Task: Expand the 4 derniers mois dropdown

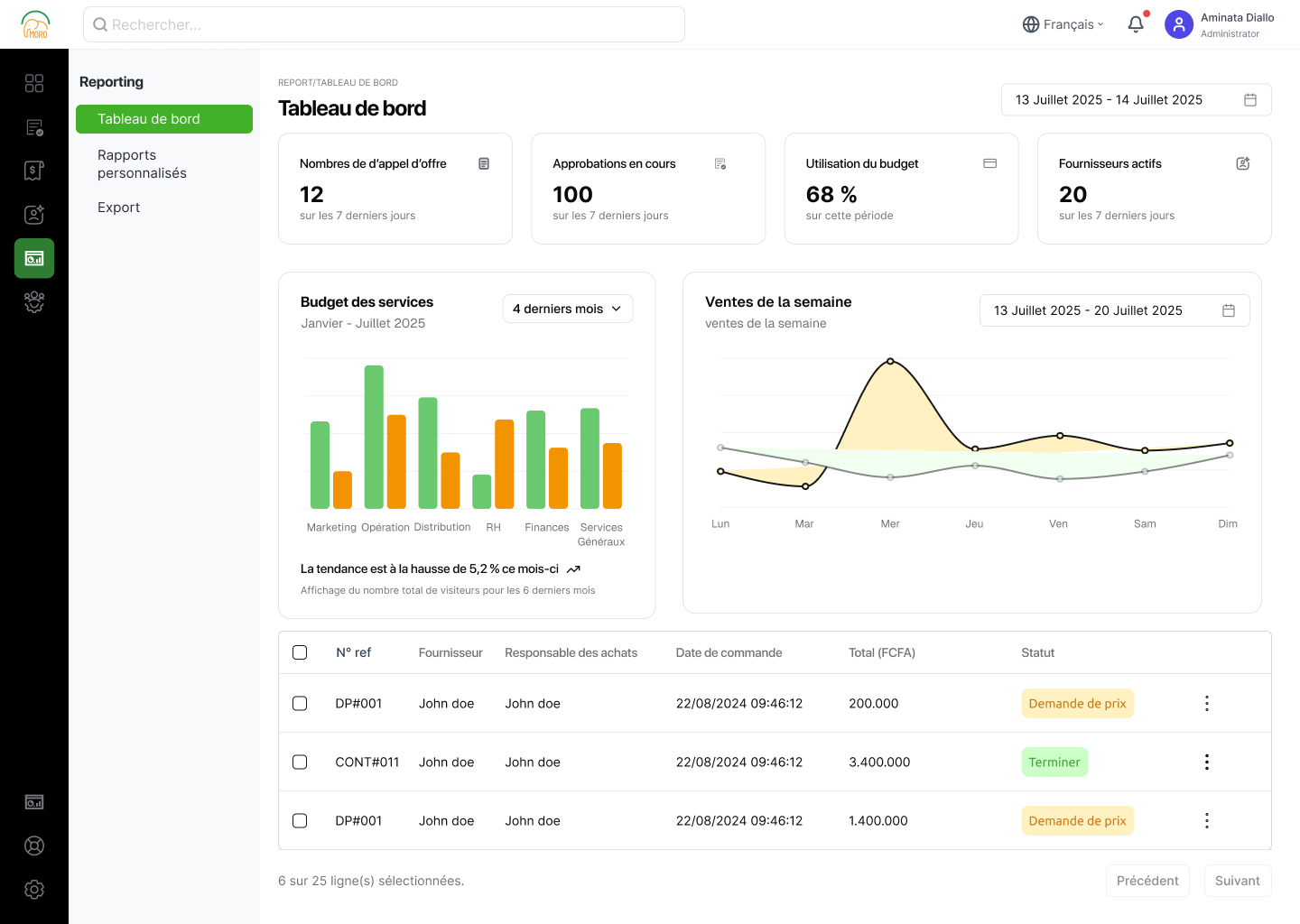Action: [567, 309]
